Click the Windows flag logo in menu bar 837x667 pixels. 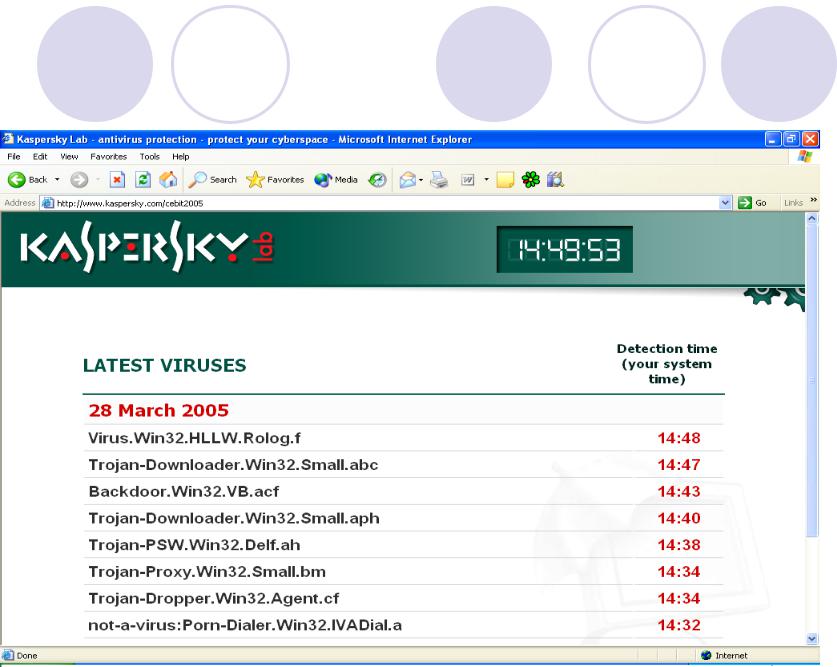[x=804, y=156]
